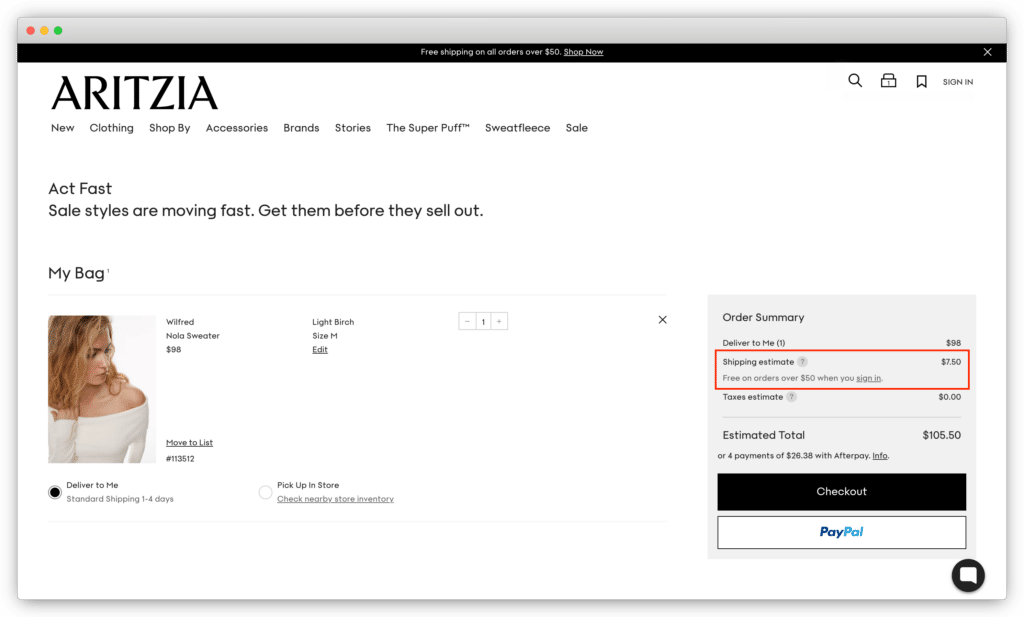The width and height of the screenshot is (1024, 617).
Task: Select the Deliver to Me option
Action: (55, 491)
